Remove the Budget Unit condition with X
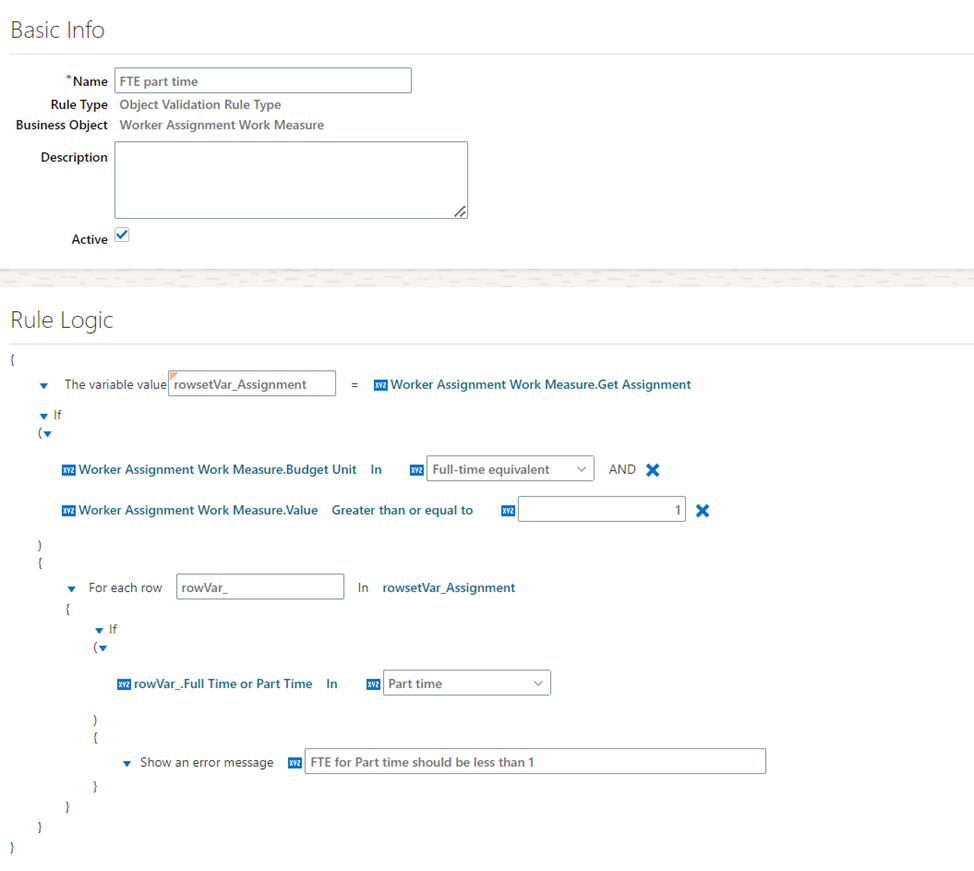This screenshot has height=871, width=974. pos(652,470)
